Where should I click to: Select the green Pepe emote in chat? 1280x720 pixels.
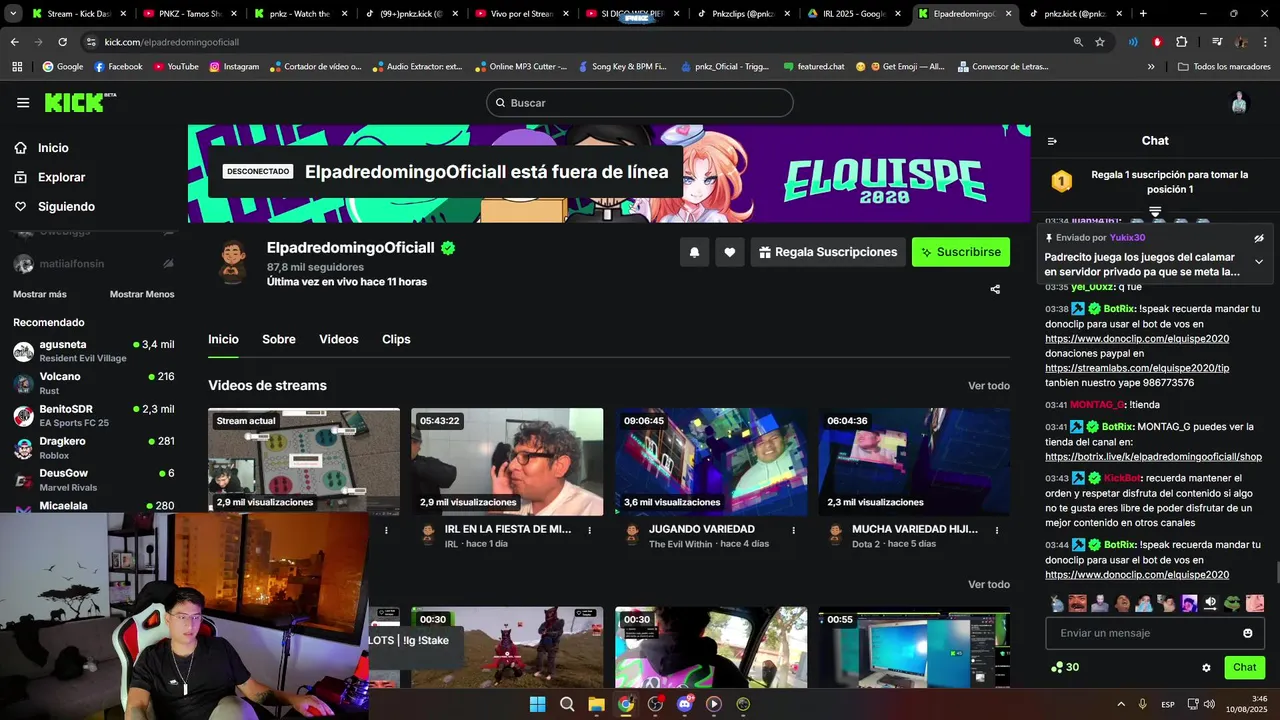[x=1233, y=604]
